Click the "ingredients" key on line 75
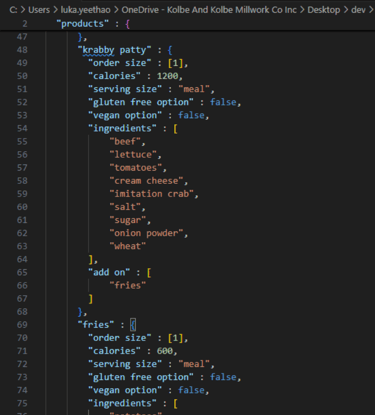 coord(122,403)
